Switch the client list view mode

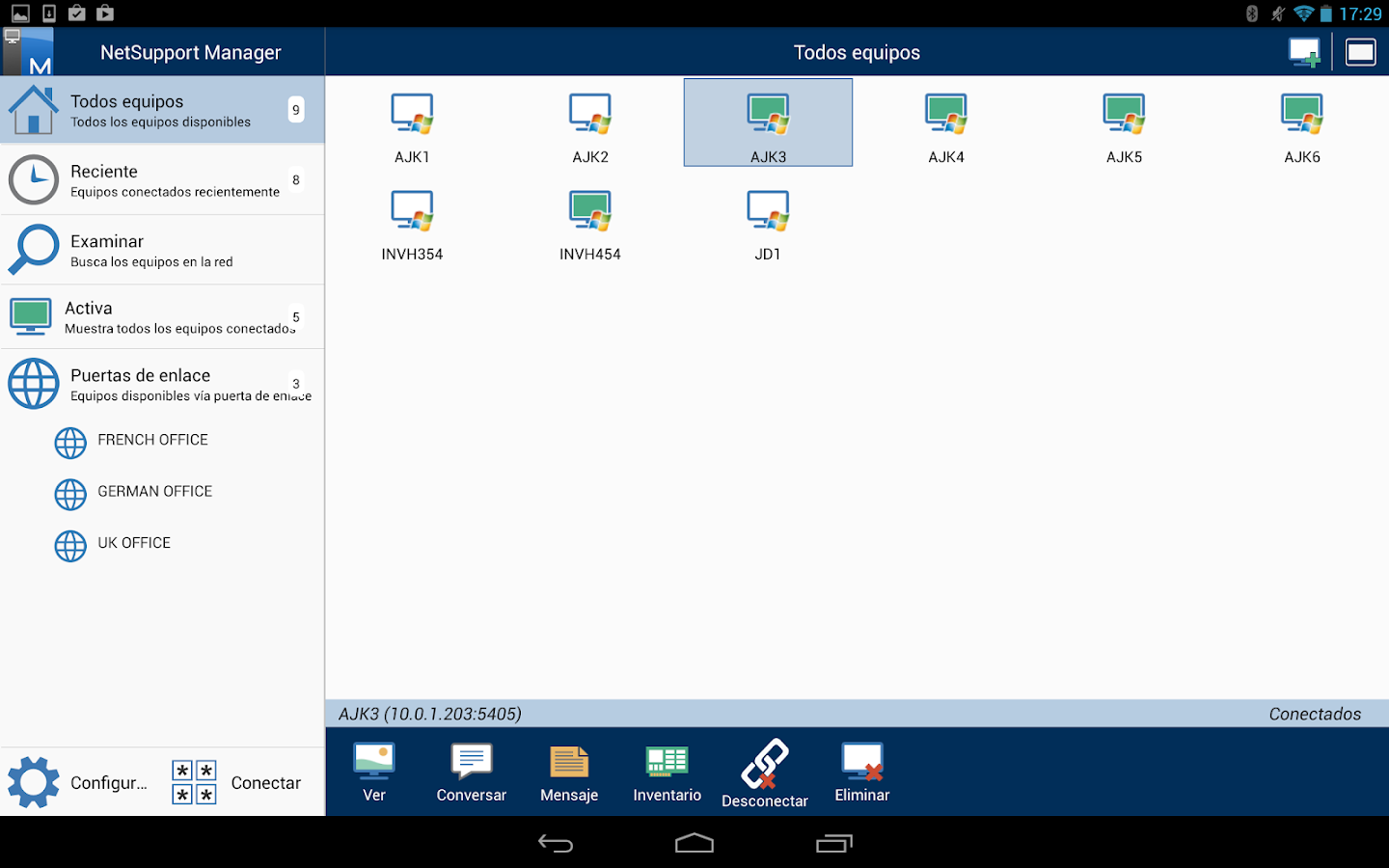[1360, 51]
